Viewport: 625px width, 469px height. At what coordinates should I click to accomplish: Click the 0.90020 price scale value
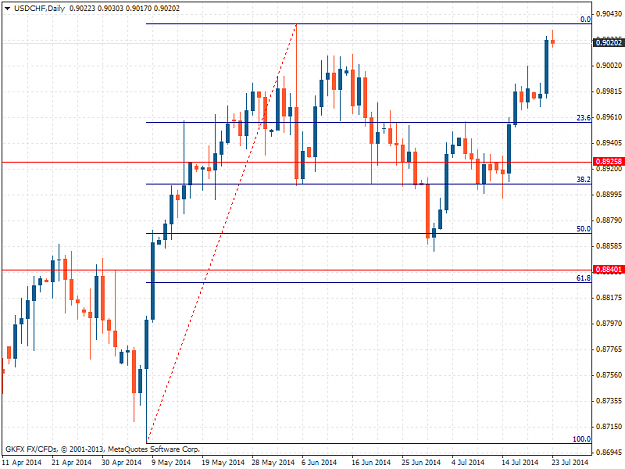[x=609, y=65]
